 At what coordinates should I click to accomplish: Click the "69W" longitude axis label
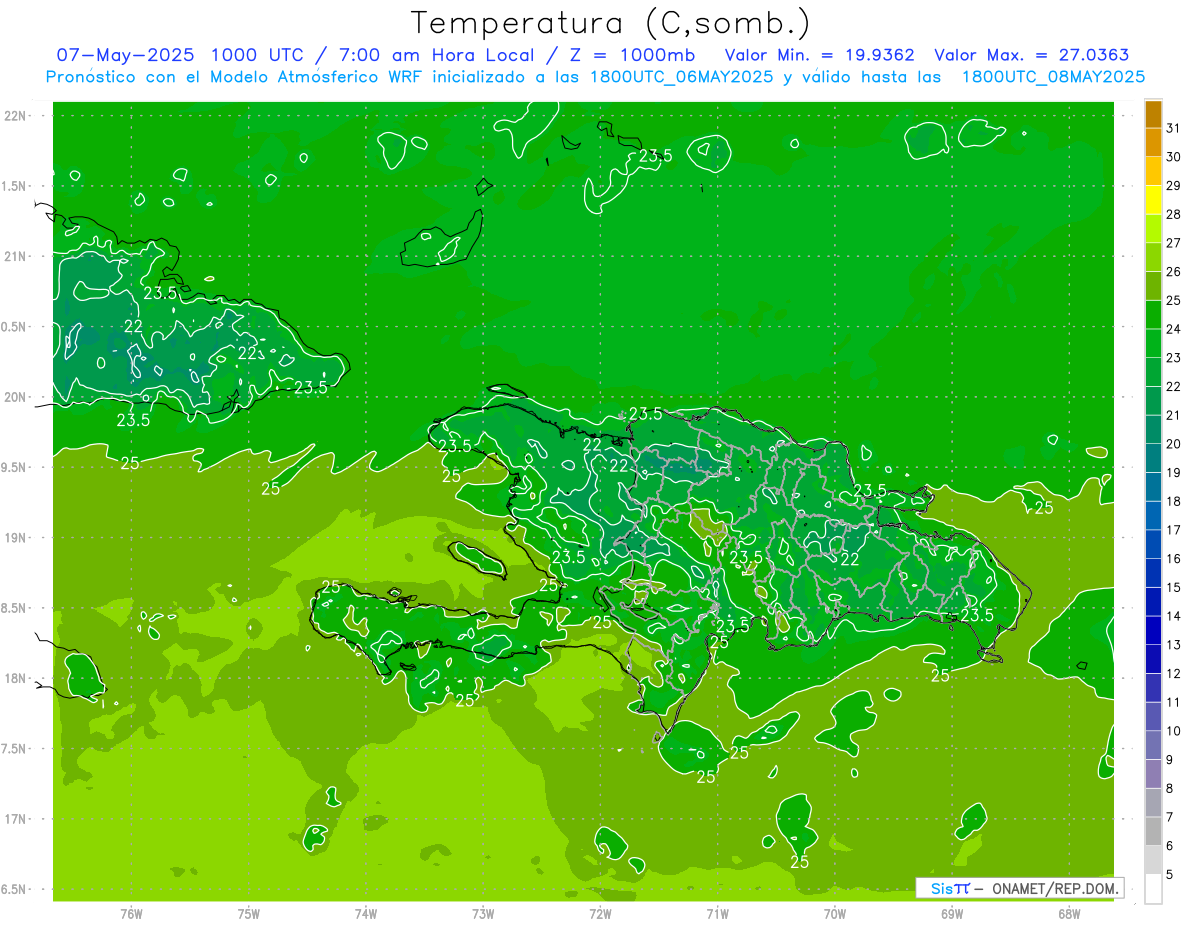(x=952, y=913)
